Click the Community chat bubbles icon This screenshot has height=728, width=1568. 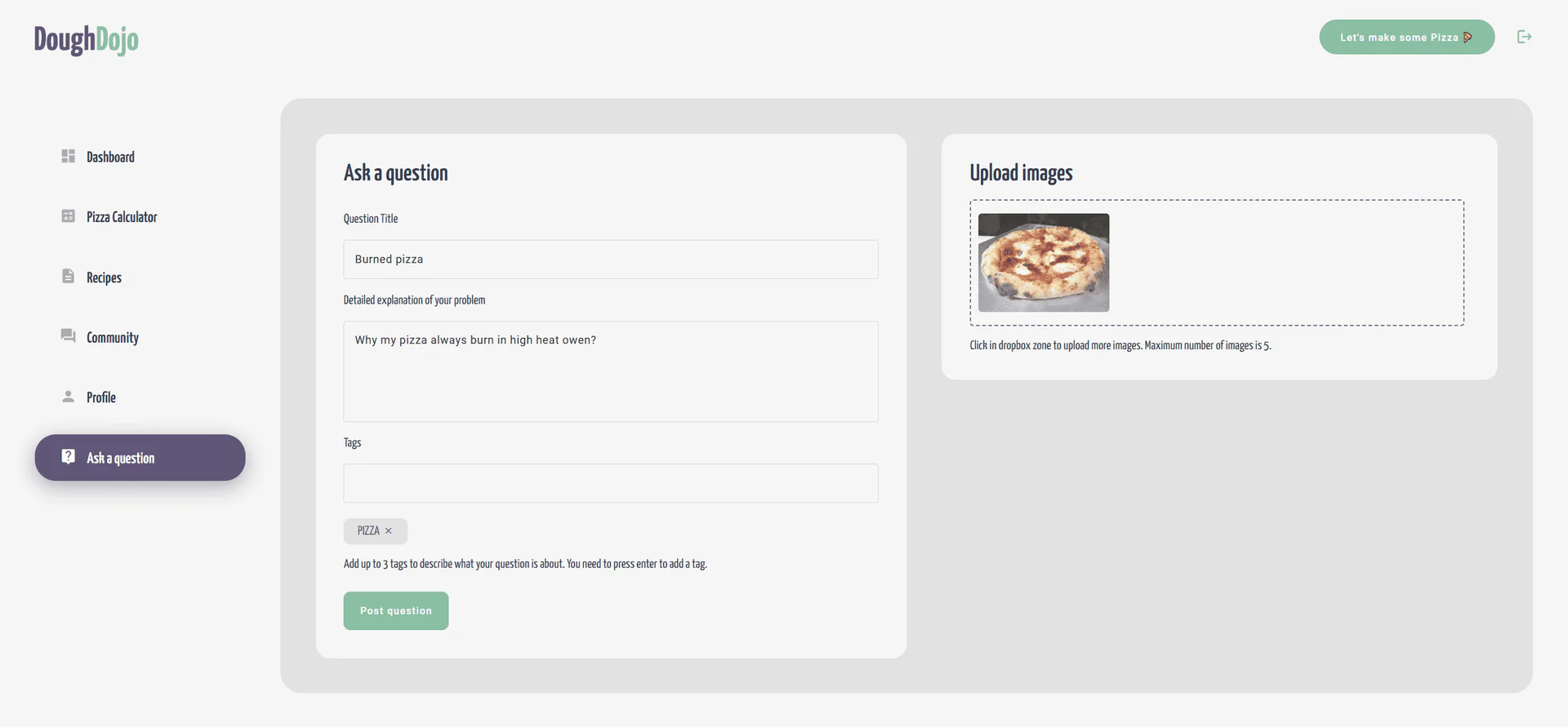click(x=69, y=336)
